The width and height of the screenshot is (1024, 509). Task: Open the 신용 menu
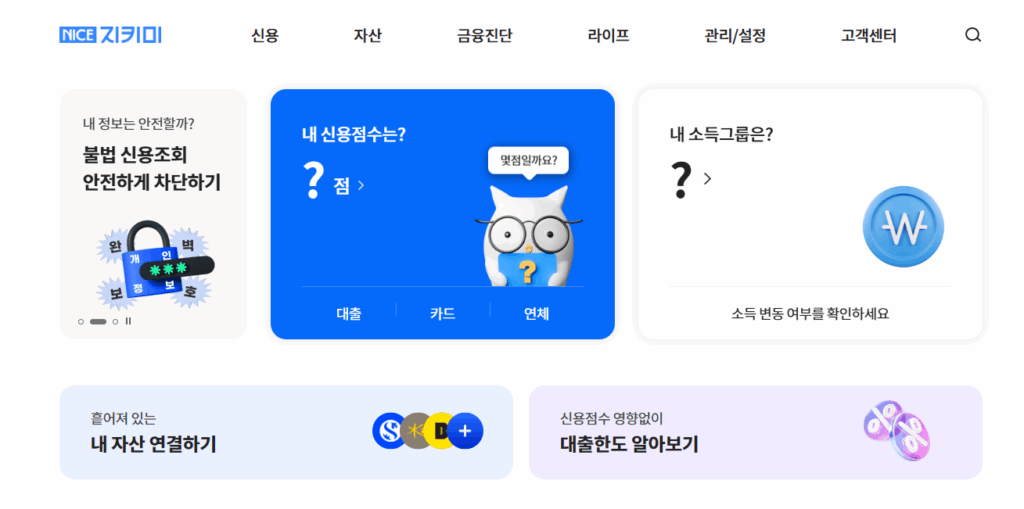pos(265,36)
